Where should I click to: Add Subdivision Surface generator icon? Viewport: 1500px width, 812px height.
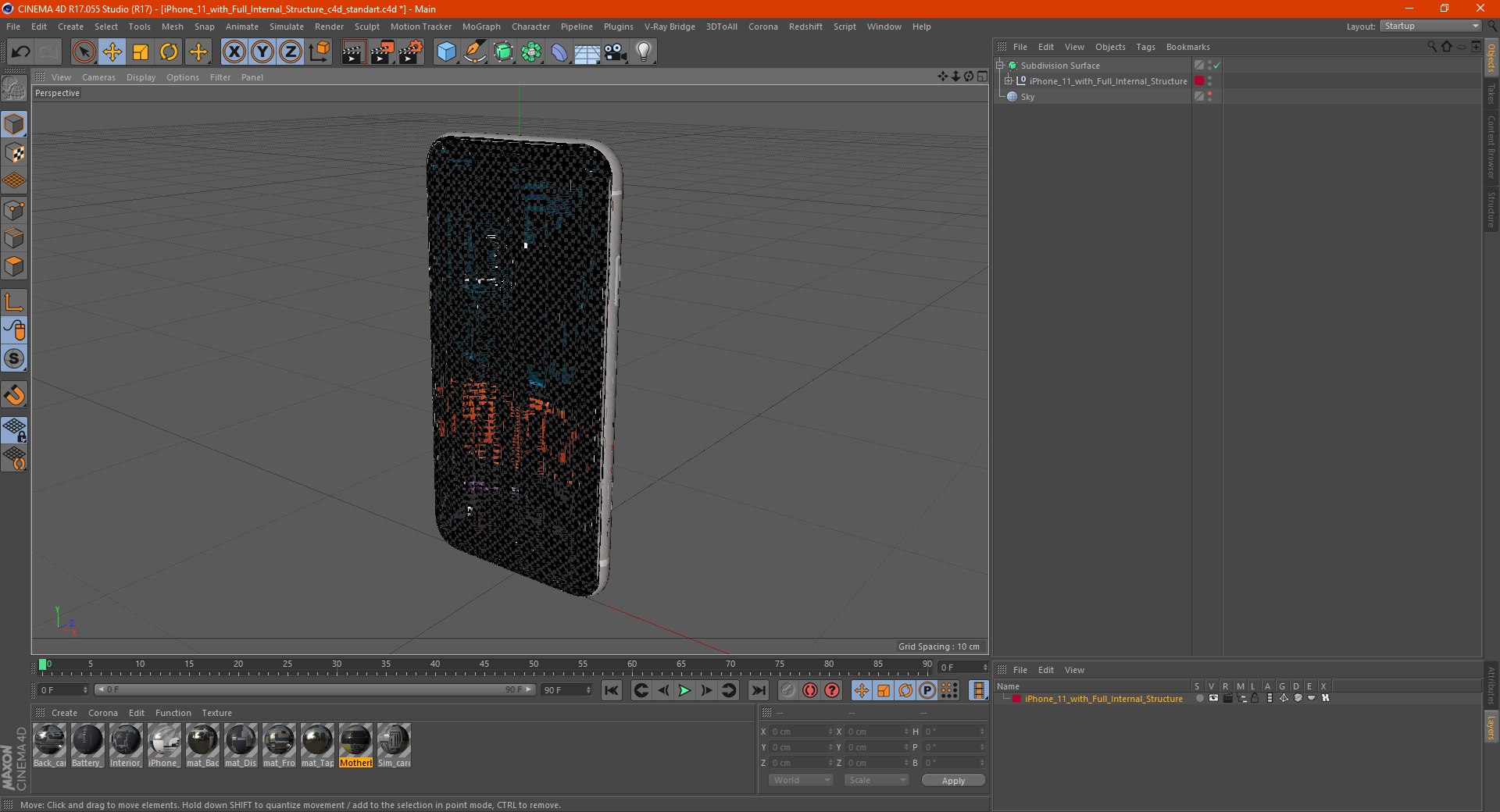(503, 52)
